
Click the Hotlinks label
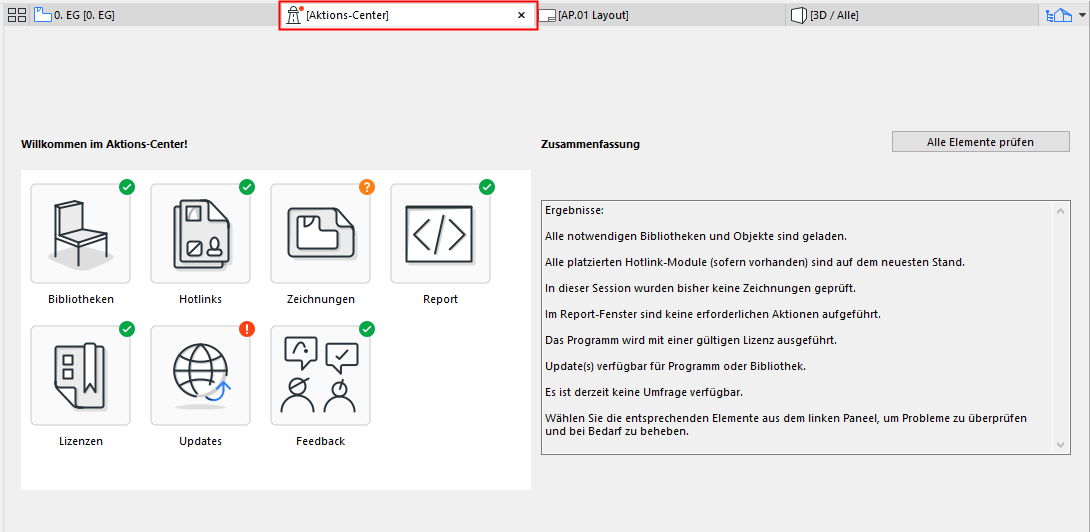tap(200, 300)
